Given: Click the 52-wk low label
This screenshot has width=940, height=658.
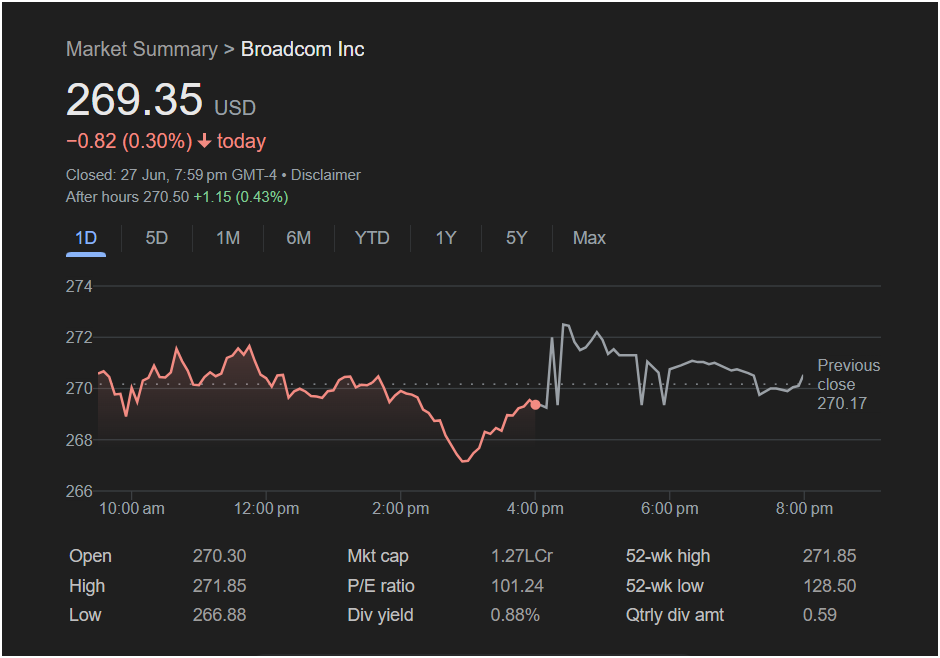Looking at the screenshot, I should tap(664, 586).
